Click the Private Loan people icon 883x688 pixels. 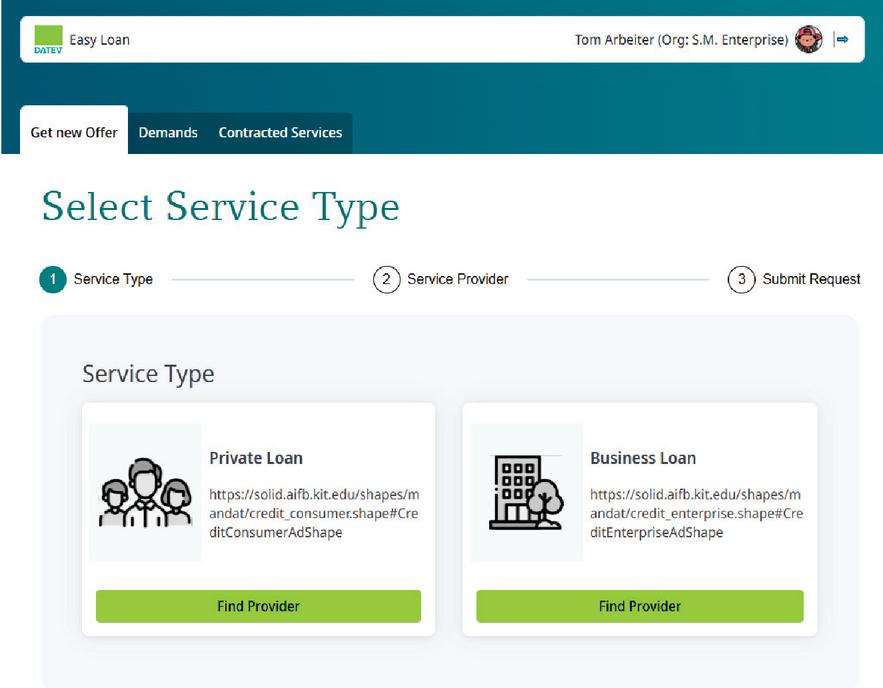(x=145, y=492)
